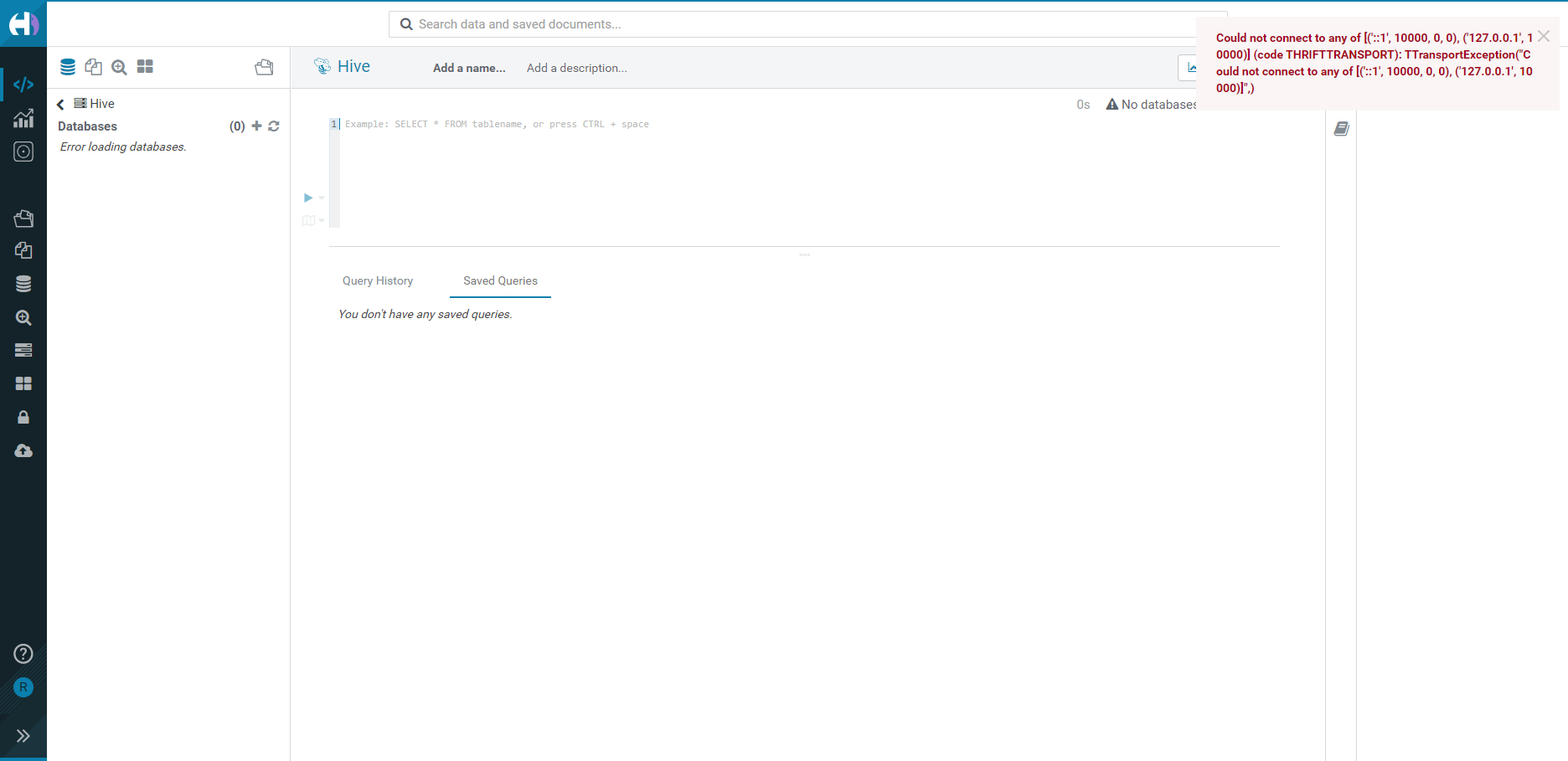Open the search-plus icon in left sidebar
This screenshot has height=761, width=1568.
click(x=23, y=317)
